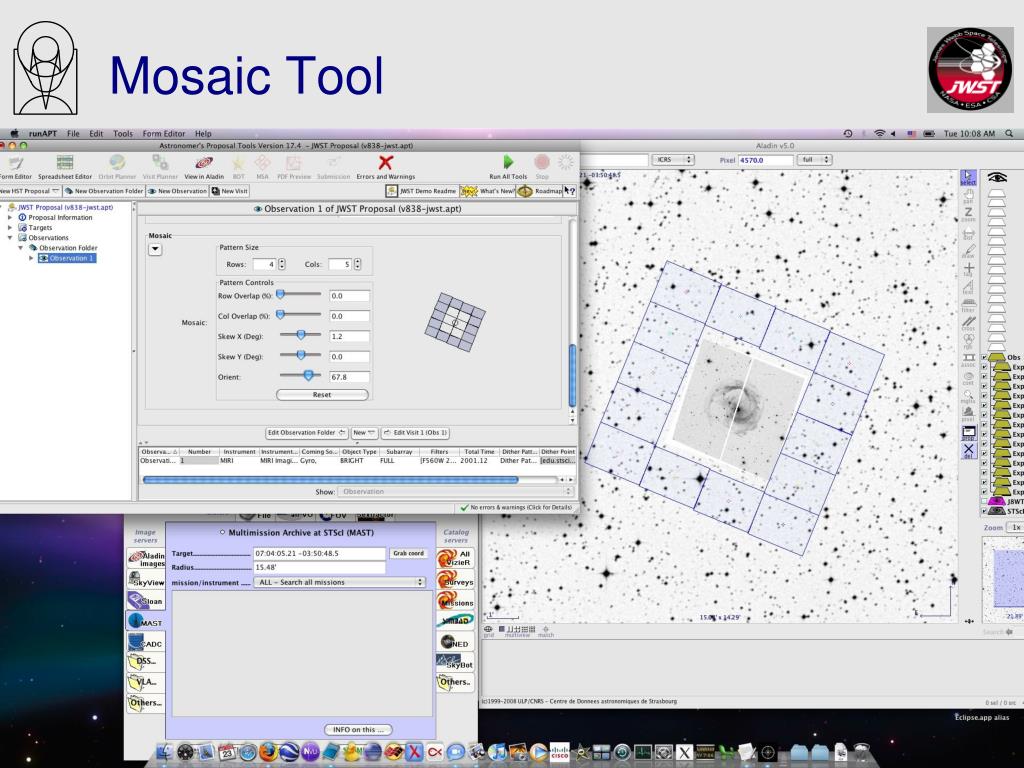Pick the pan hand tool in Aladin
Viewport: 1024px width, 768px height.
[968, 196]
